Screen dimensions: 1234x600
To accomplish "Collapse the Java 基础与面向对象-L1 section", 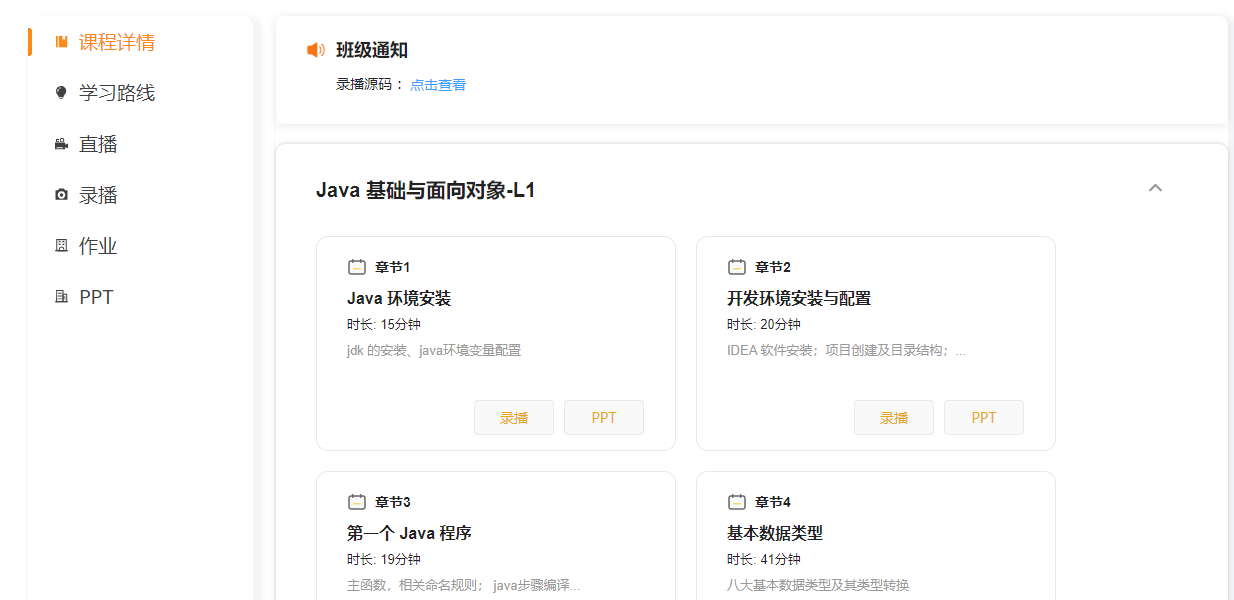I will click(1155, 188).
